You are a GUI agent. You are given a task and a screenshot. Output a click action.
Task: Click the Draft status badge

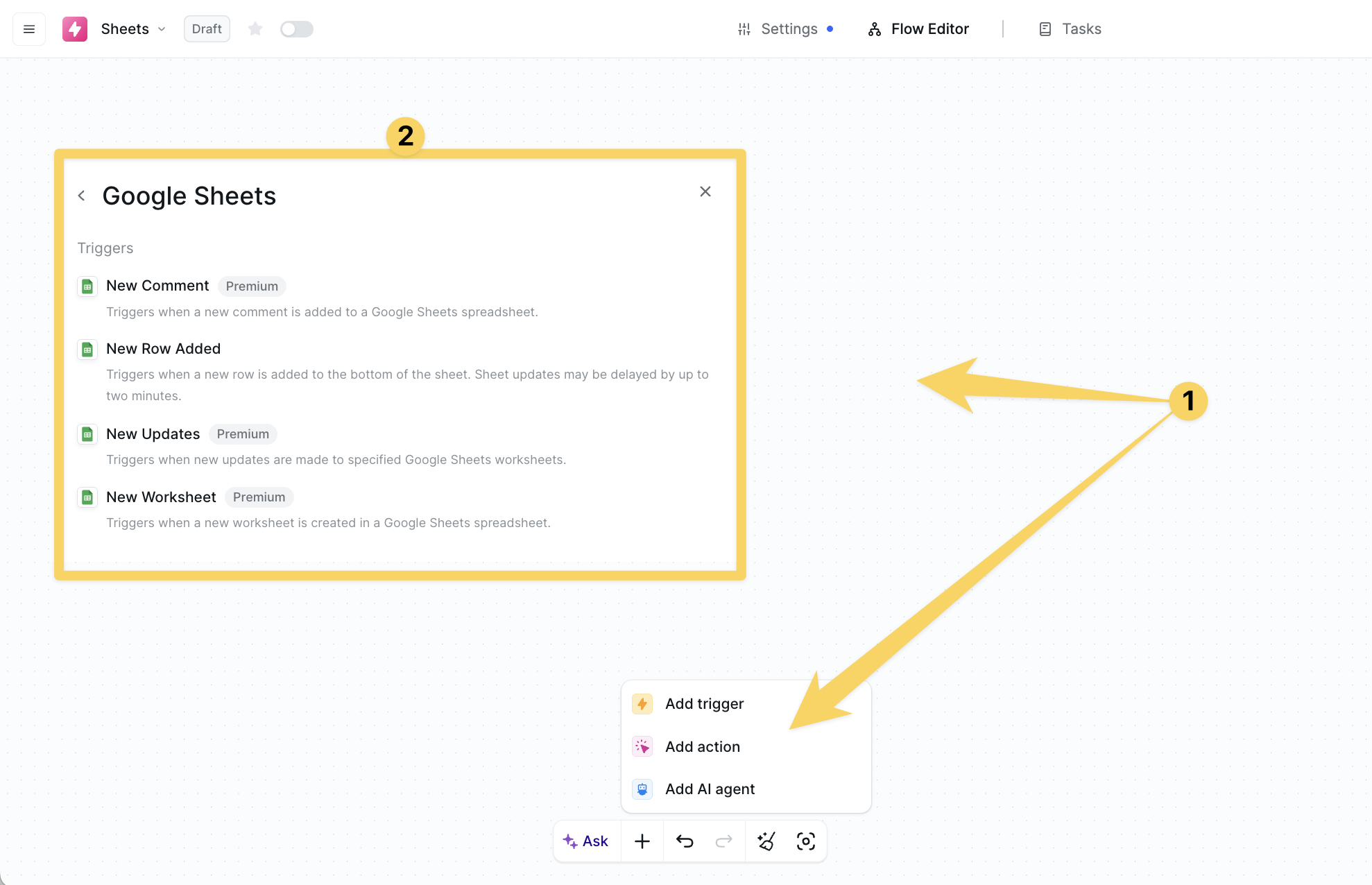pyautogui.click(x=207, y=29)
